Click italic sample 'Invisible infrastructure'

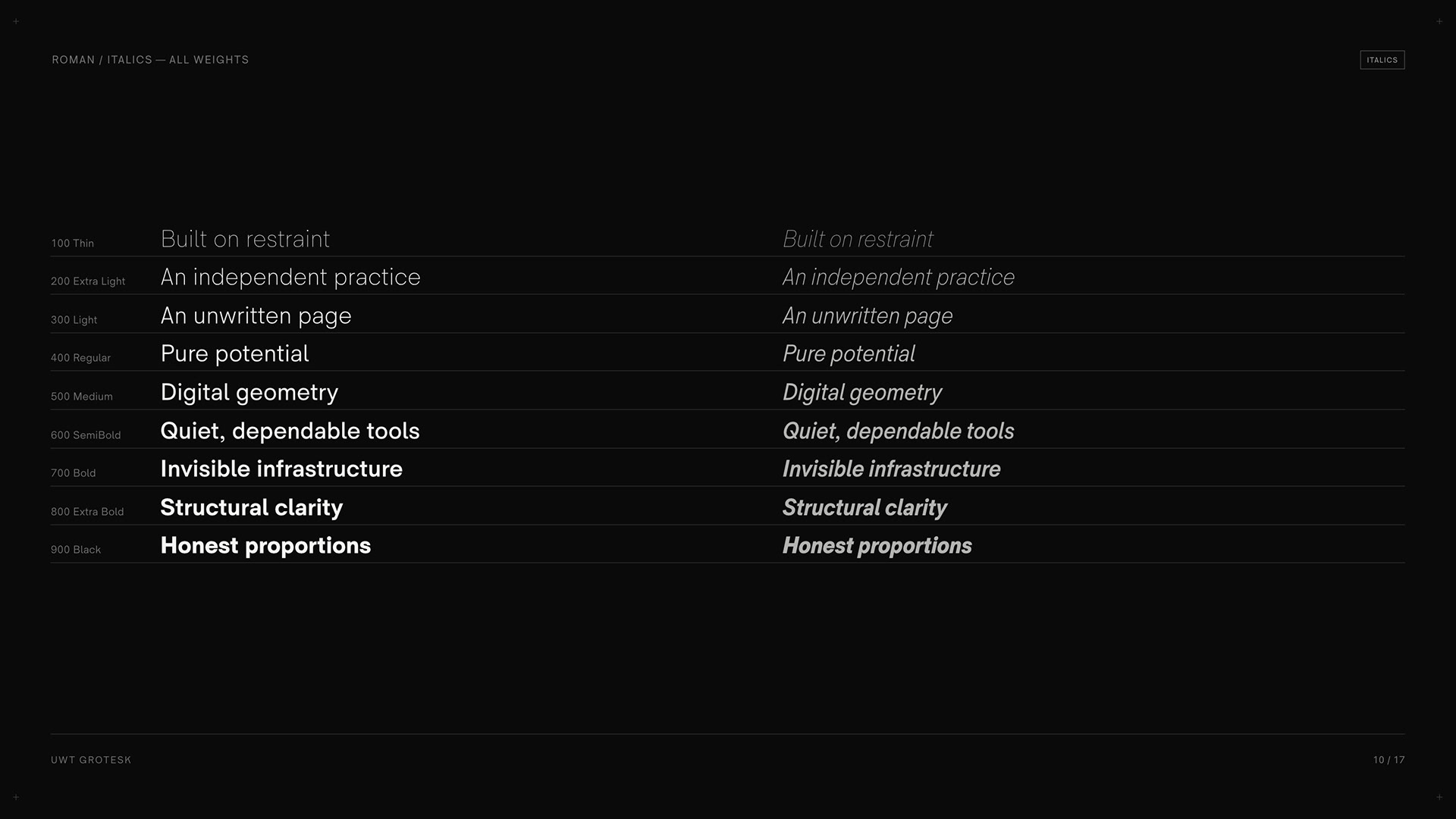tap(891, 469)
